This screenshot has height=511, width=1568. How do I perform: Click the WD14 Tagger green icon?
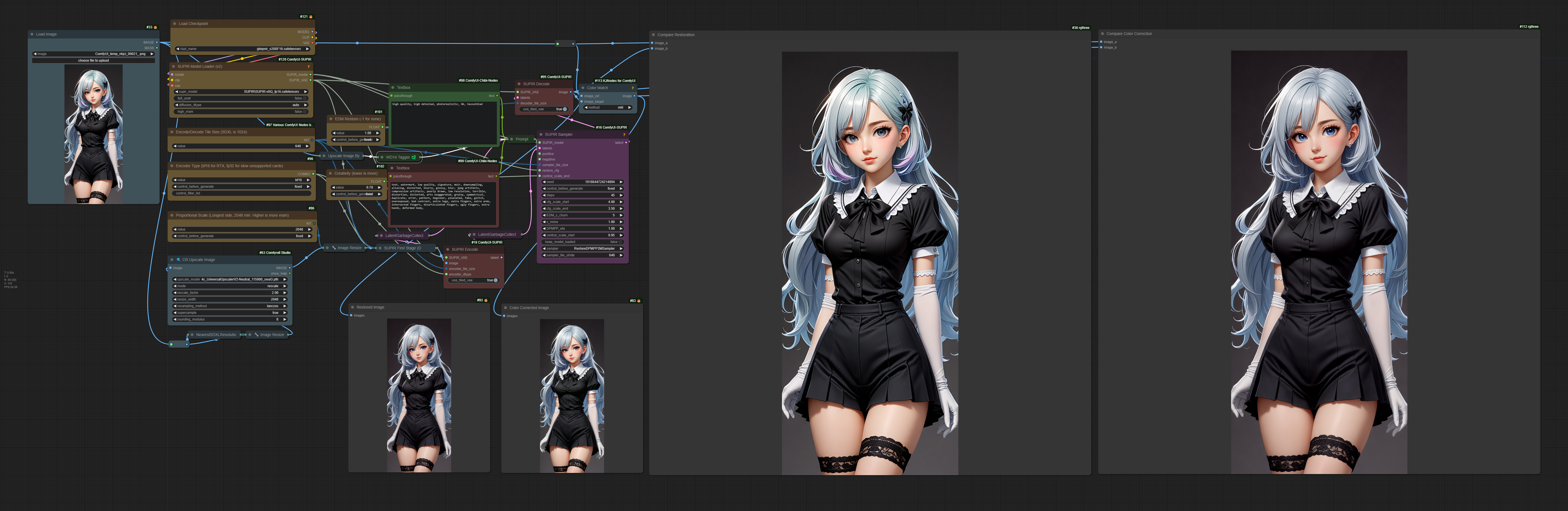click(414, 157)
